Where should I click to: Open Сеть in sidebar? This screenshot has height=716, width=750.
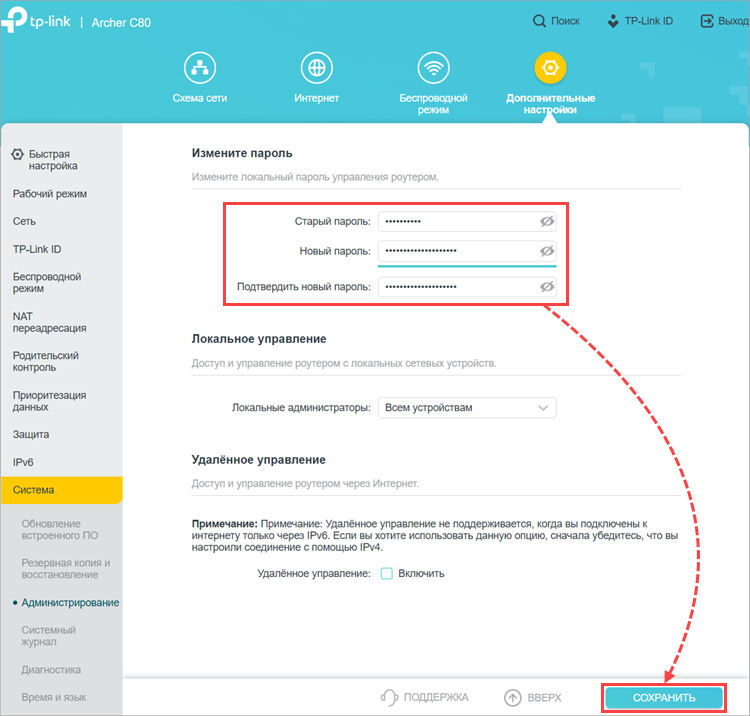pos(24,221)
